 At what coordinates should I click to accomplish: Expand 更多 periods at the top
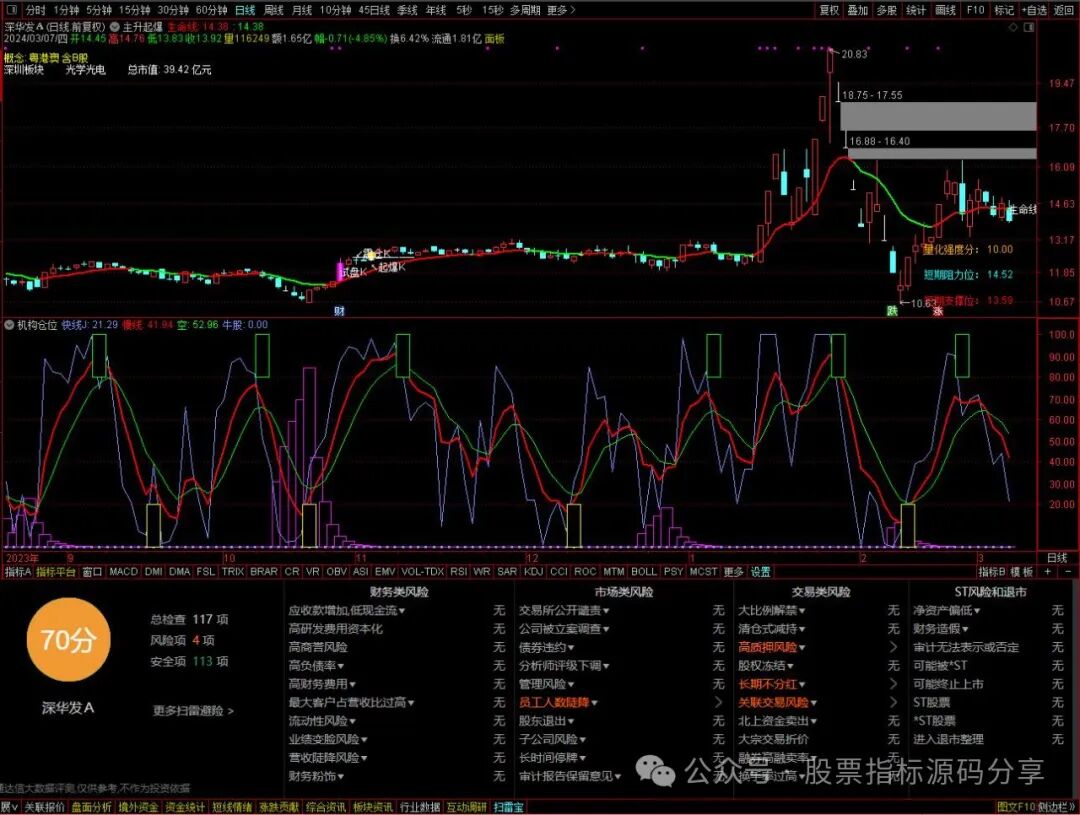pyautogui.click(x=560, y=10)
